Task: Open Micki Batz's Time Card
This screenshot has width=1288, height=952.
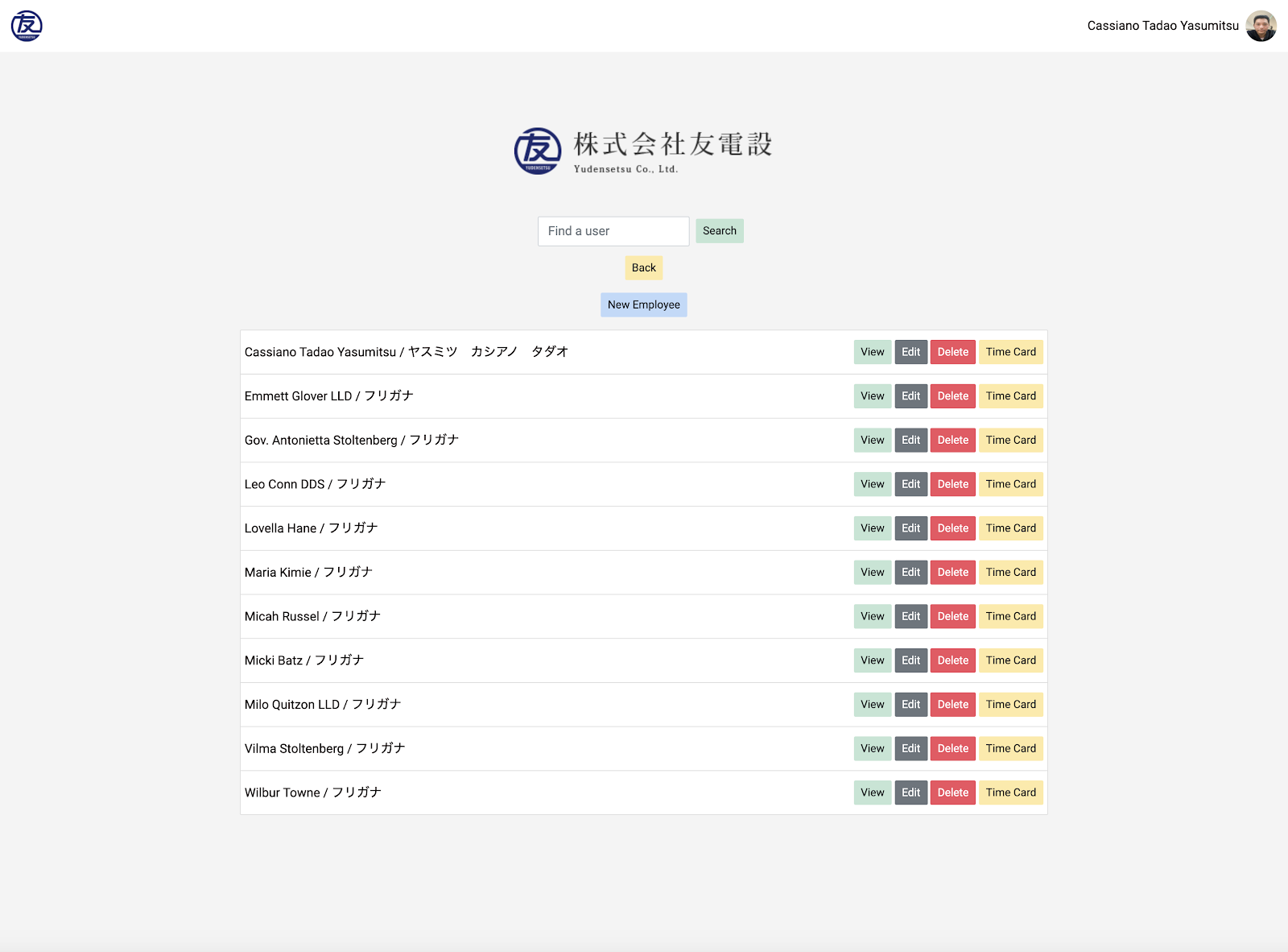Action: tap(1011, 660)
